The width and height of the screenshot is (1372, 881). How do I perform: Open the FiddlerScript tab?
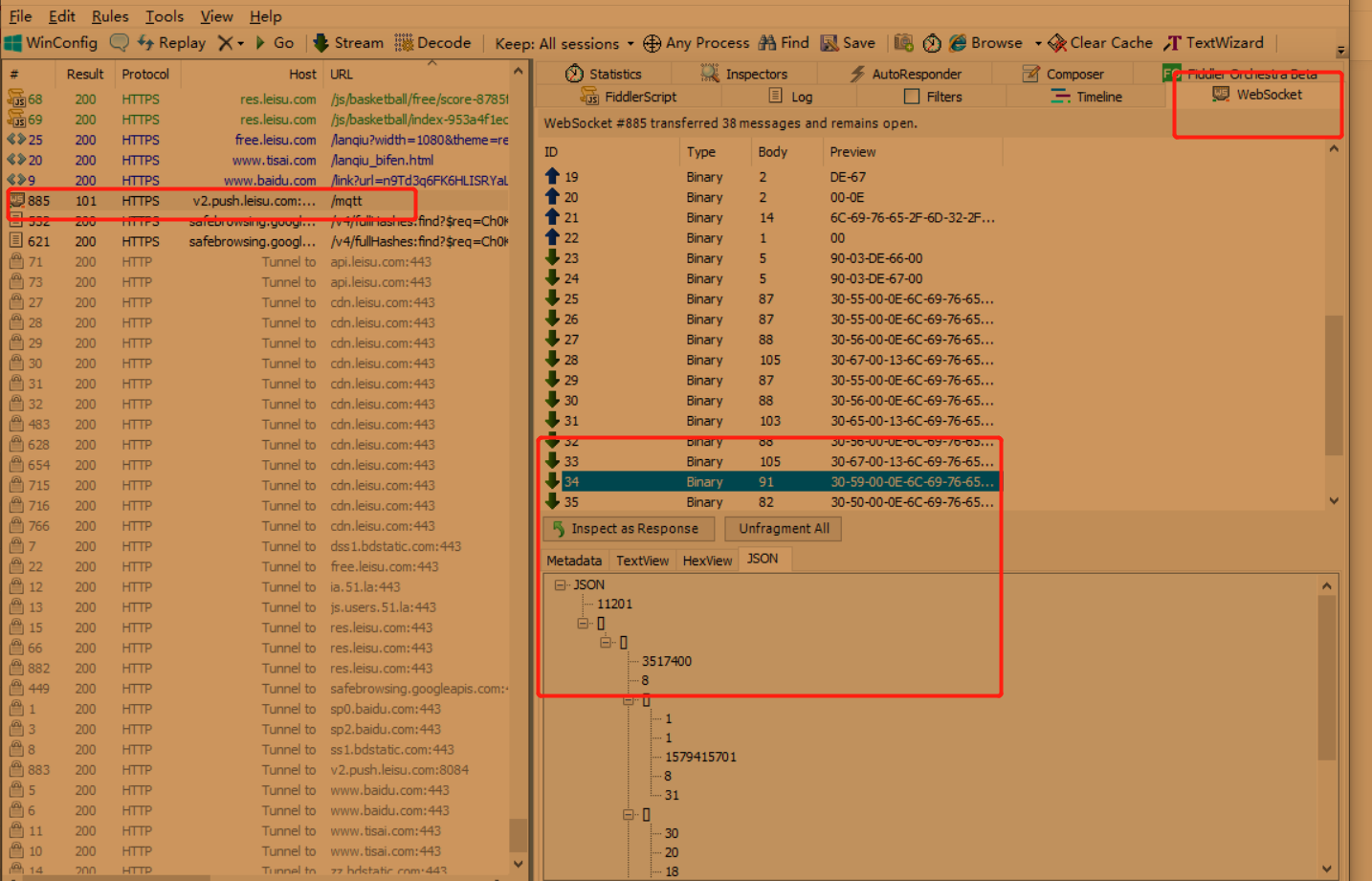point(628,97)
